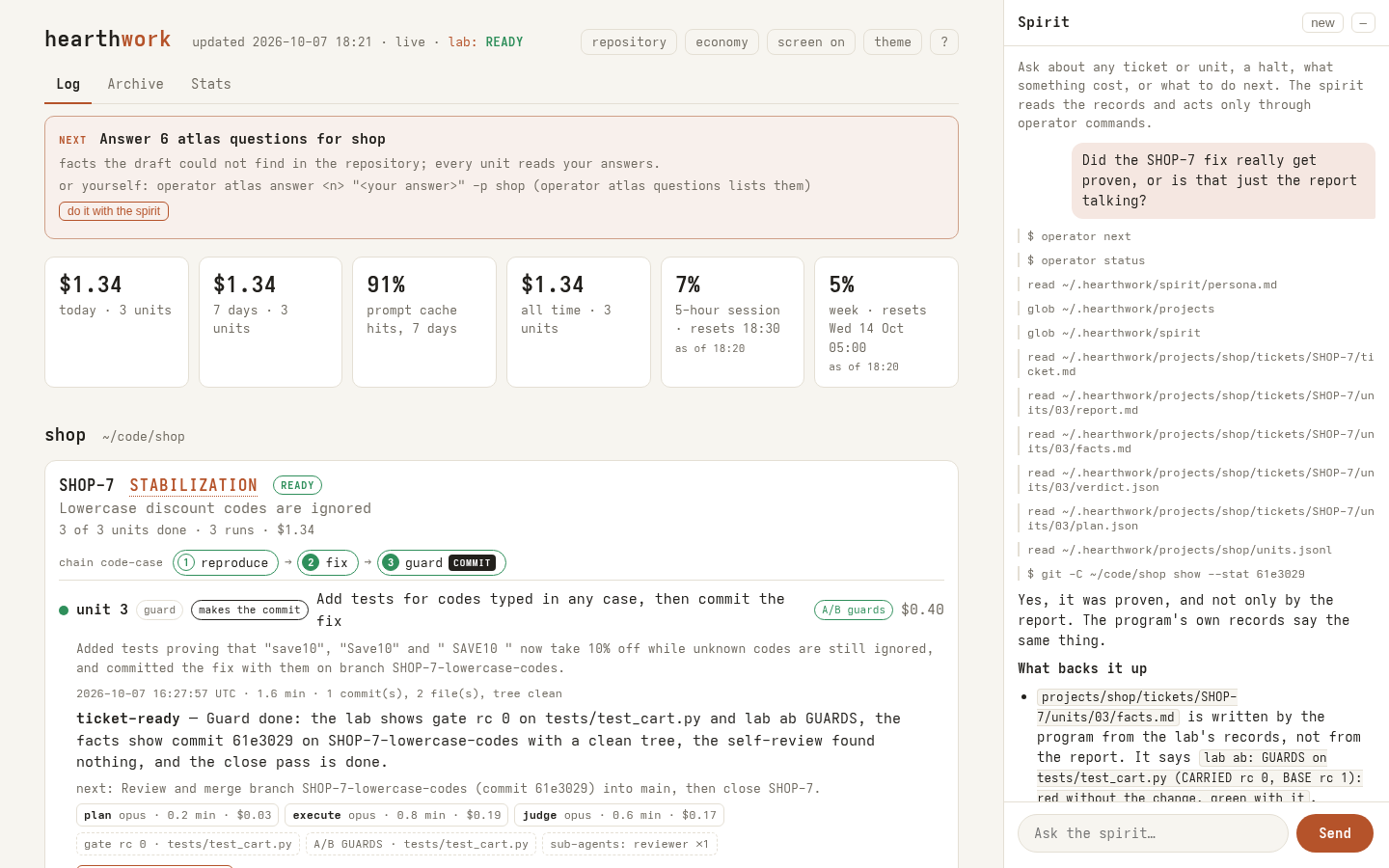The width and height of the screenshot is (1389, 868).
Task: Click the $1.34 7 days card
Action: (270, 322)
